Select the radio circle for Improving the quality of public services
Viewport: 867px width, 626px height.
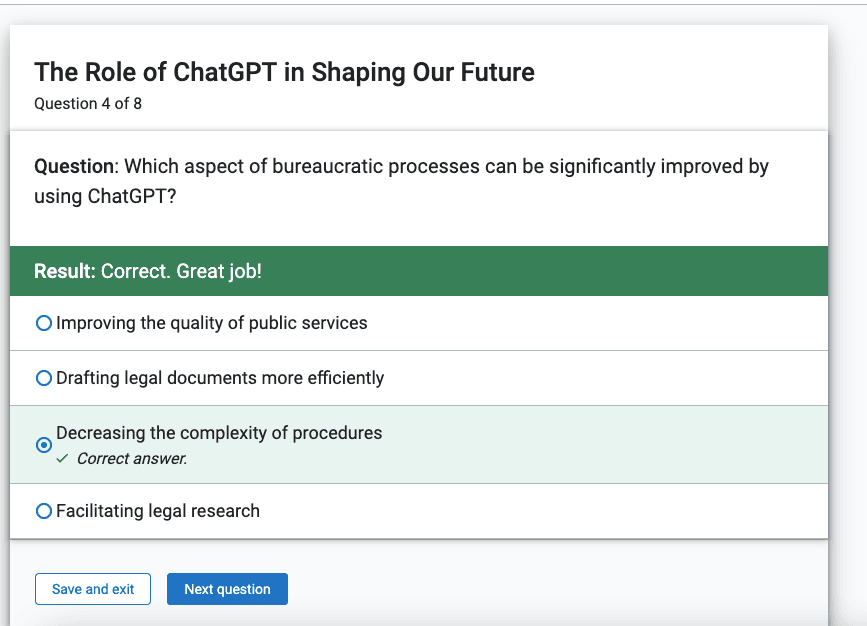(x=44, y=323)
